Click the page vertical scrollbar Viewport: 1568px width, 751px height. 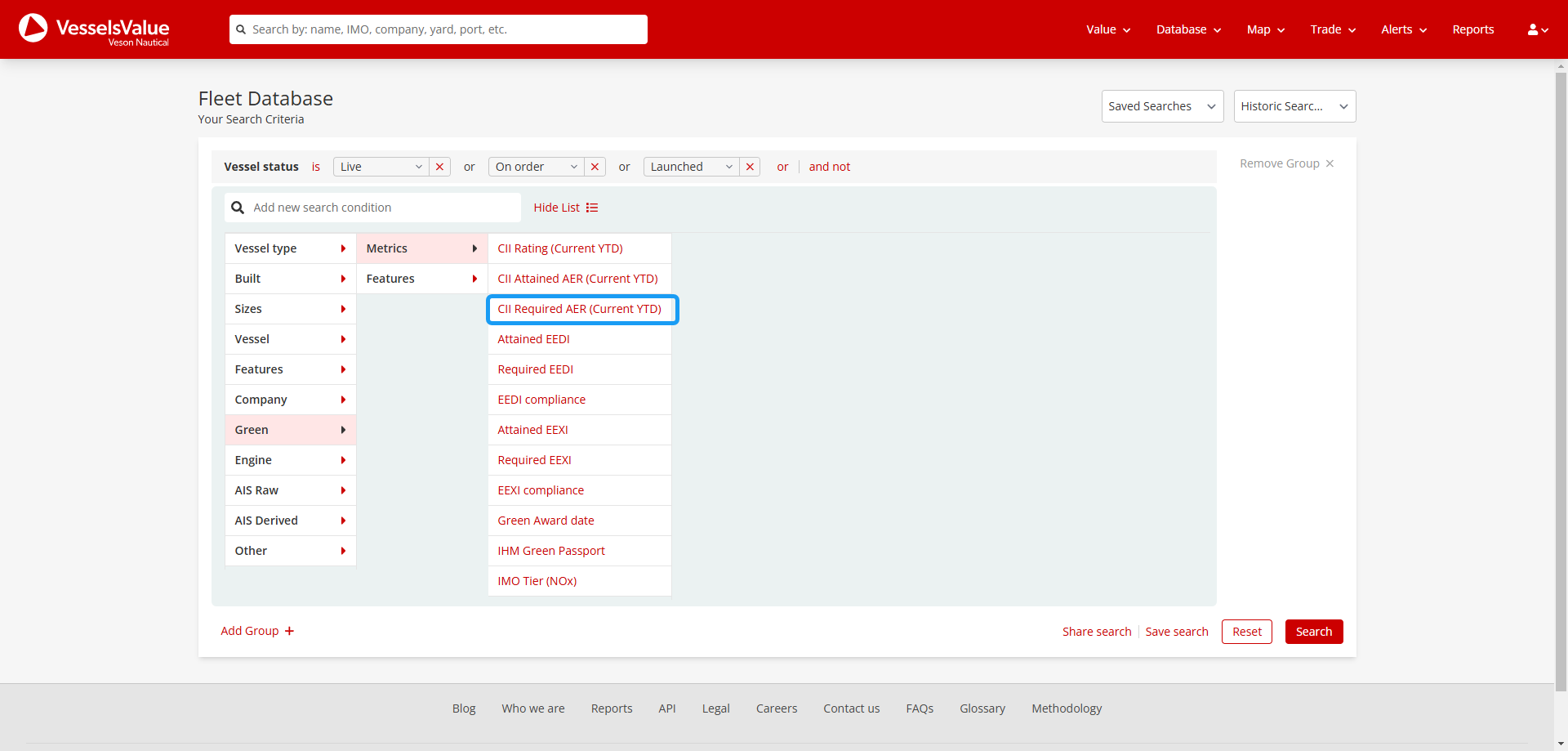[x=1561, y=376]
